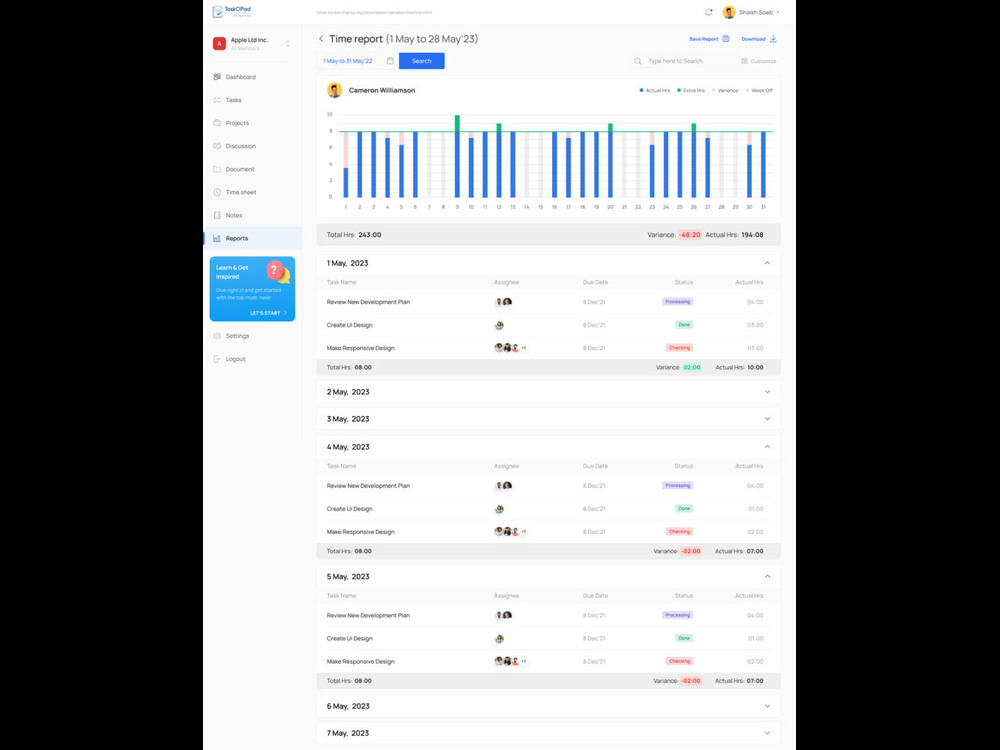Screen dimensions: 1000x750
Task: Toggle the Actual Hrs legend swatch
Action: (x=642, y=91)
